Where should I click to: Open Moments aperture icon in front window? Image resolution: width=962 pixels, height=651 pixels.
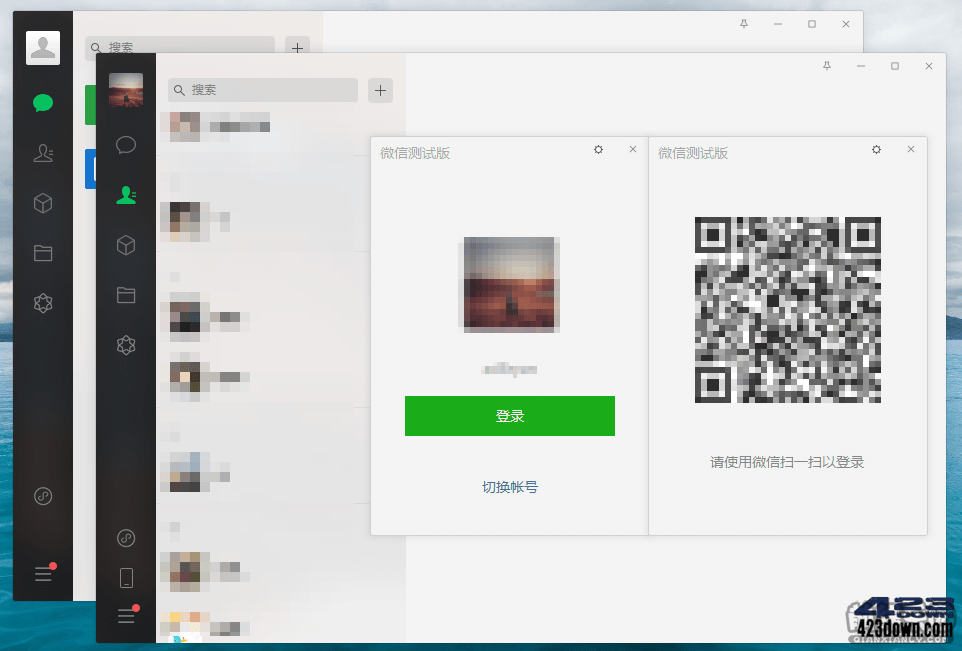[126, 345]
